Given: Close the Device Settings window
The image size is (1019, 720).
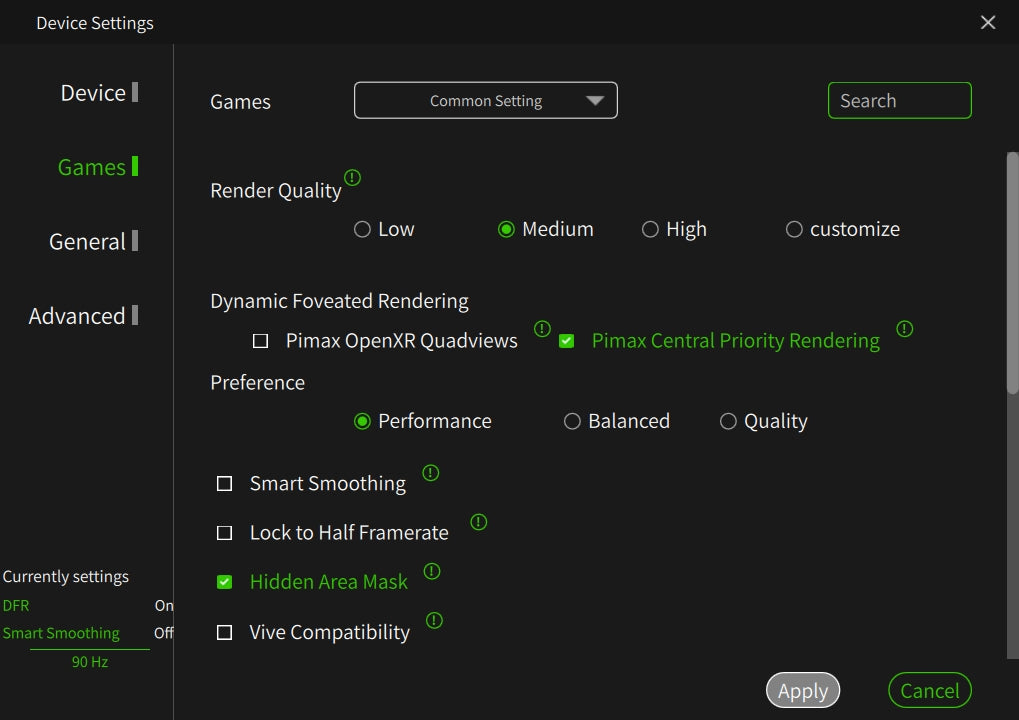Looking at the screenshot, I should pyautogui.click(x=988, y=22).
